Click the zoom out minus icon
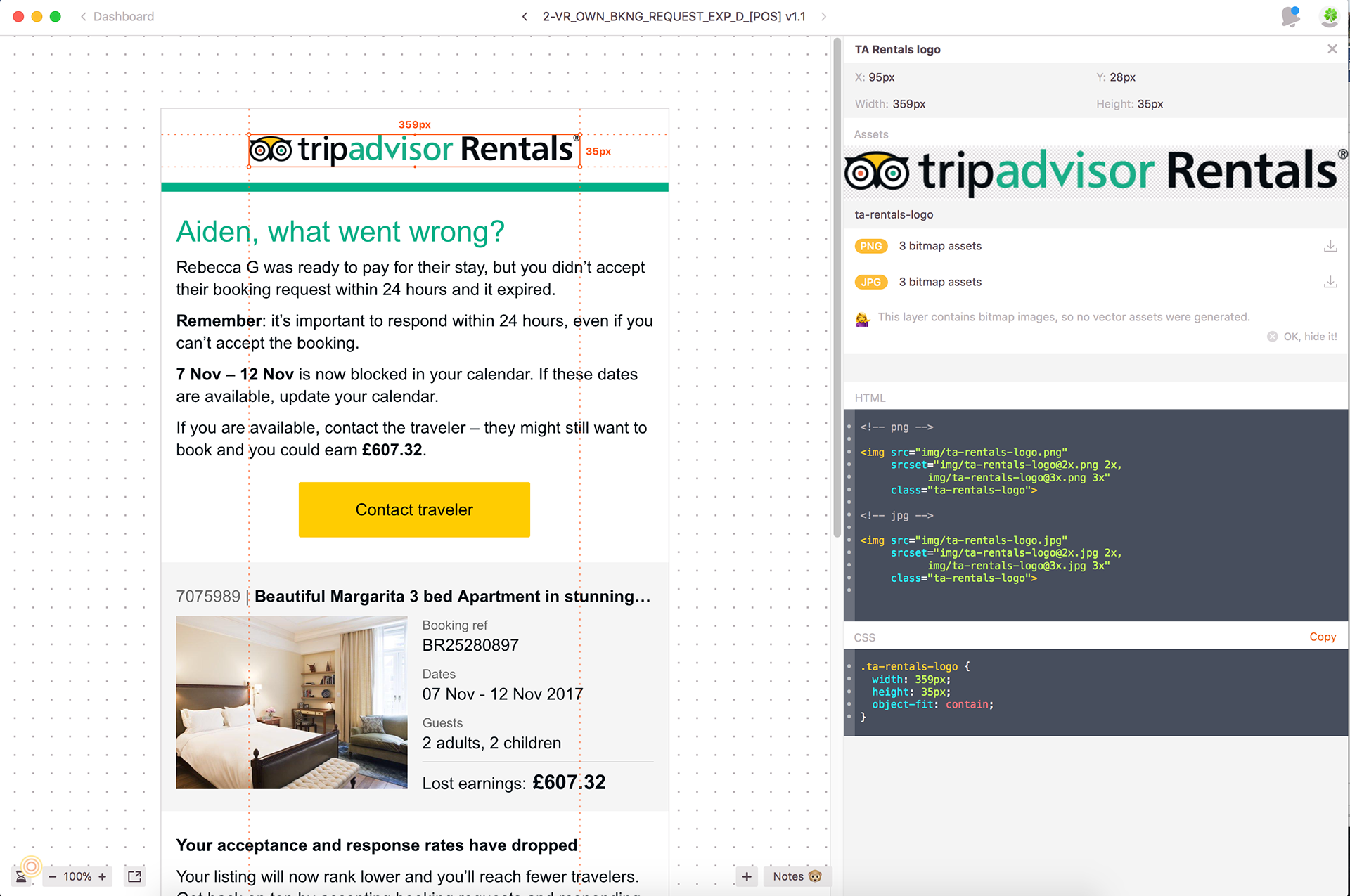Viewport: 1350px width, 896px height. point(52,876)
